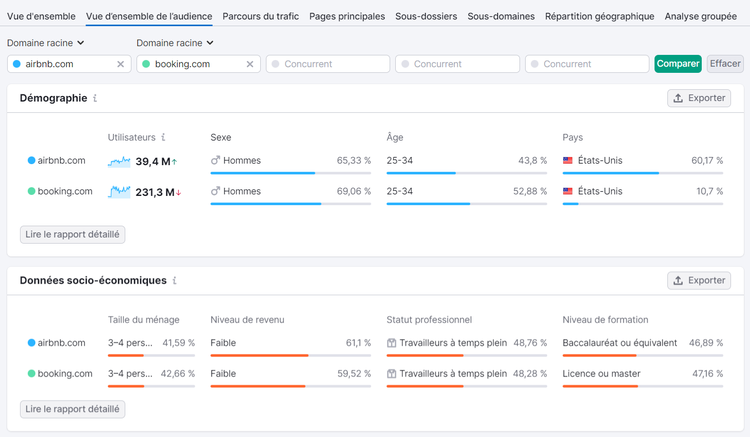
Task: Click the booking.com users sparkline chart
Action: [x=119, y=192]
